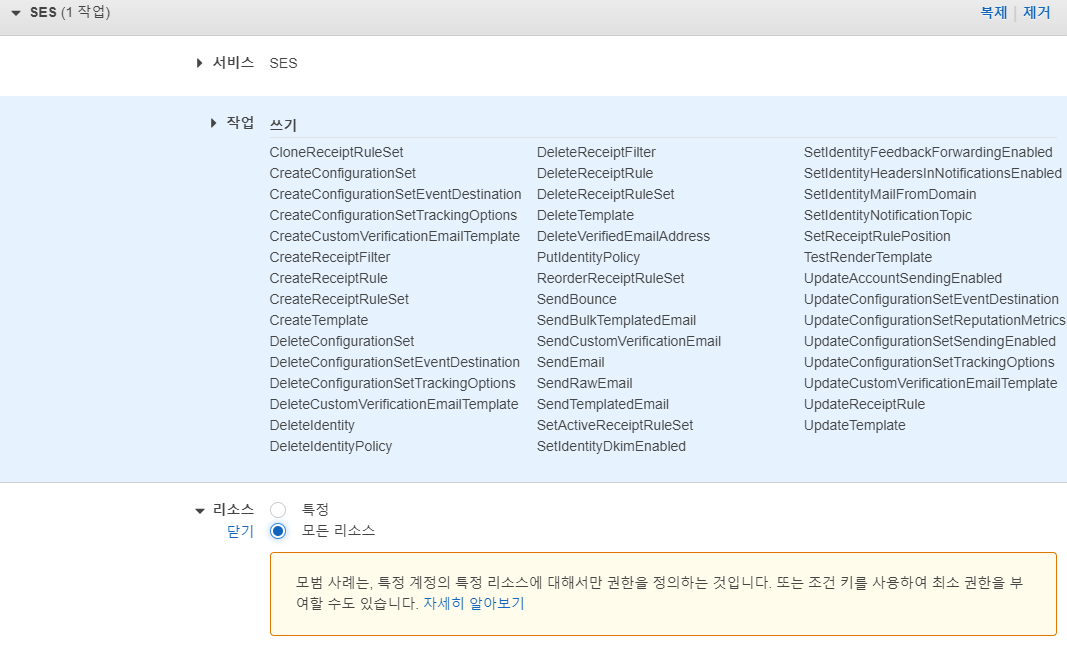The width and height of the screenshot is (1067, 668).
Task: Click UpdateConfigurationSetTrackingOptions action
Action: (x=930, y=363)
